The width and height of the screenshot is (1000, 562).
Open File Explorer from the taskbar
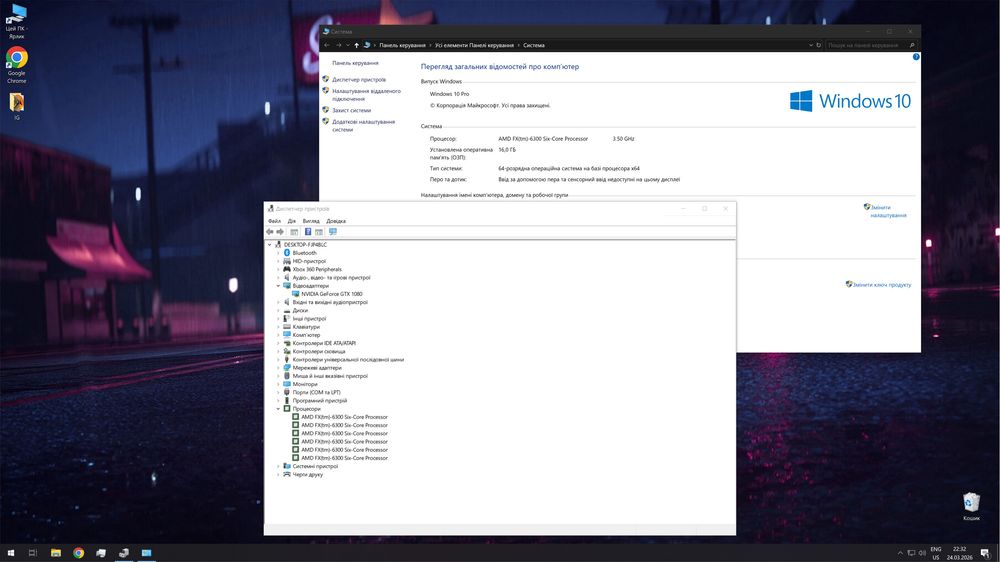[56, 553]
